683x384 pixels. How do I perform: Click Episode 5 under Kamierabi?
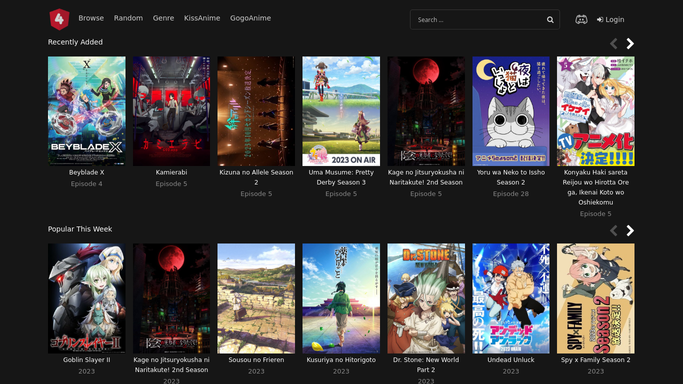[x=171, y=184]
